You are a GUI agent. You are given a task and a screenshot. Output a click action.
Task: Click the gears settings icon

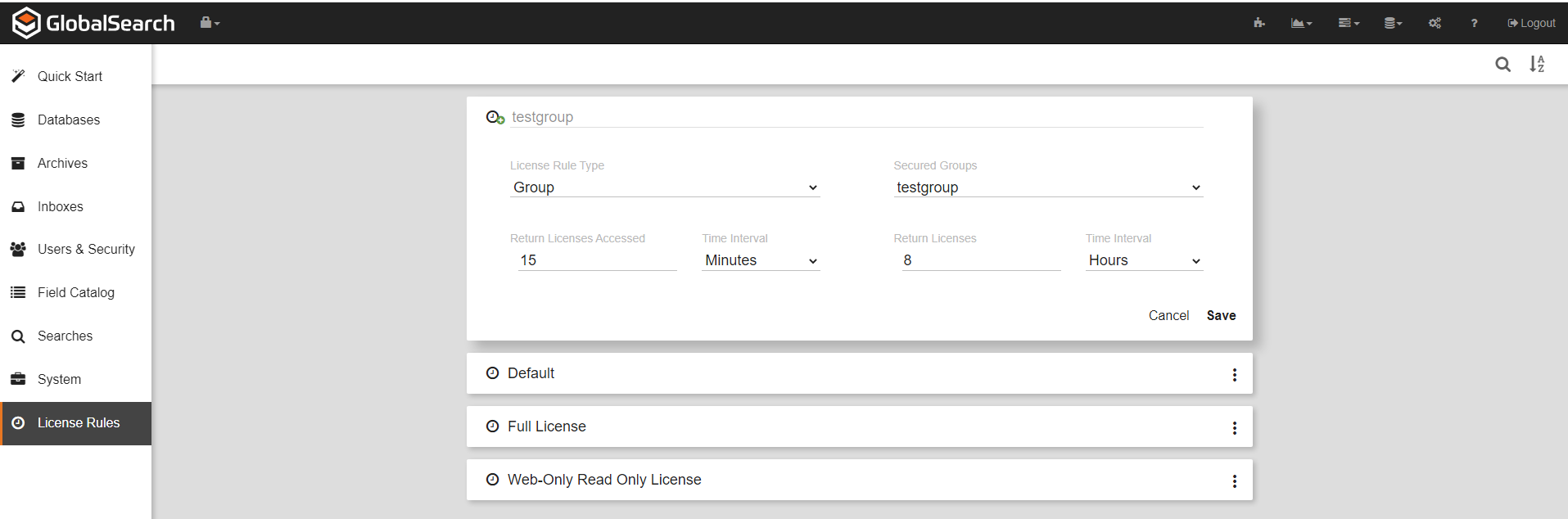[1435, 23]
